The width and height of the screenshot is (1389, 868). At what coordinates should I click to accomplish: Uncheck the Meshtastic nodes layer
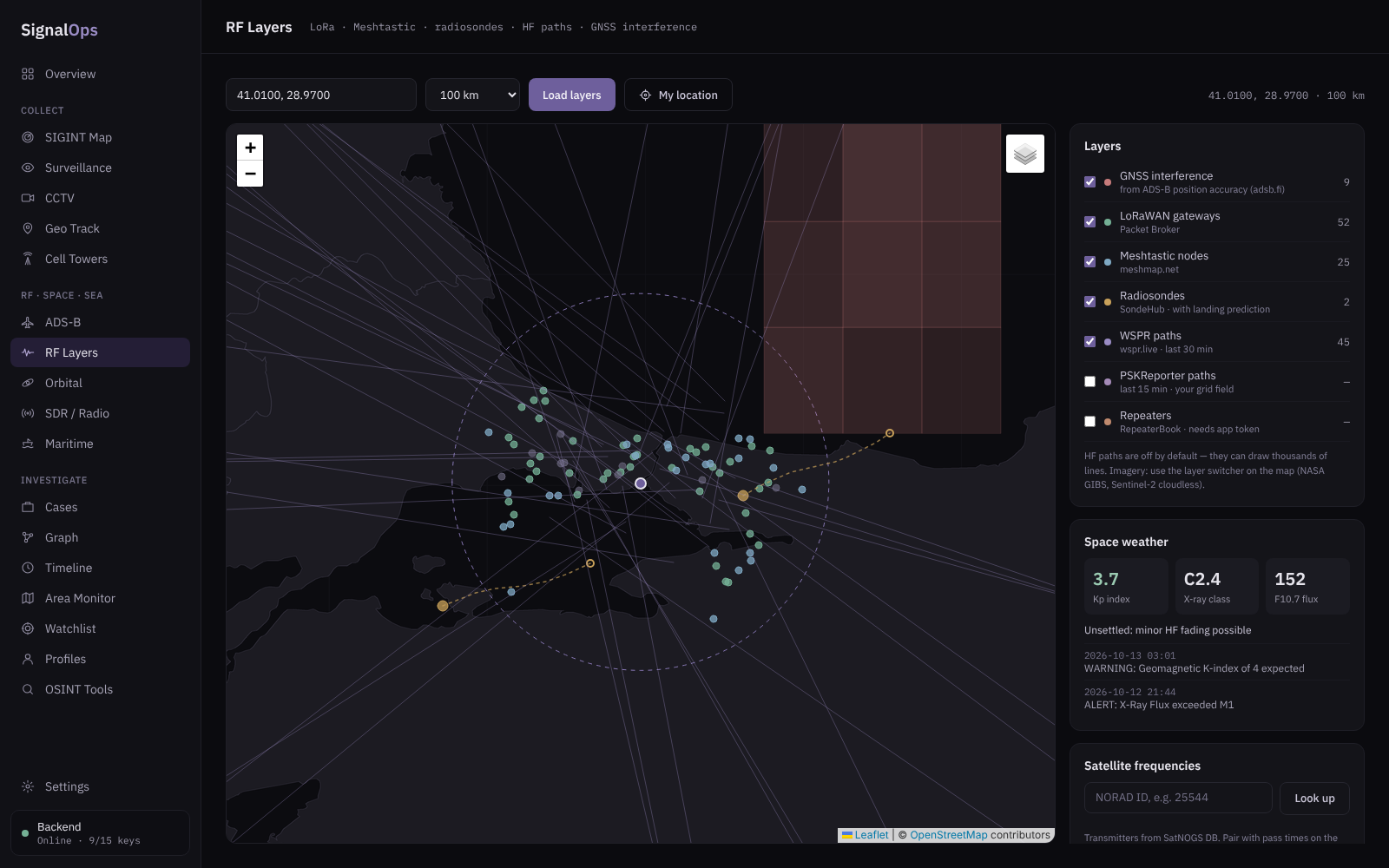(1089, 262)
